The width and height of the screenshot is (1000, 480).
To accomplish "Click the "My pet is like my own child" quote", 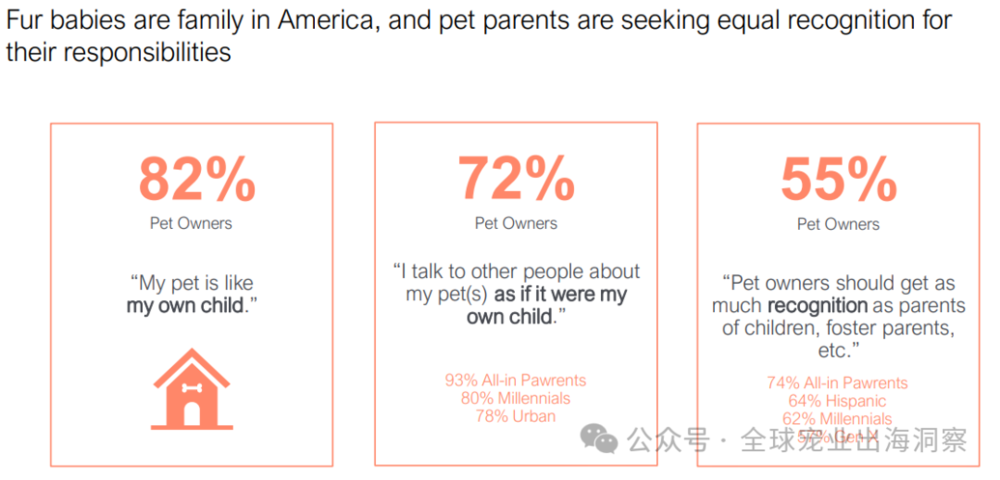I will tap(191, 294).
